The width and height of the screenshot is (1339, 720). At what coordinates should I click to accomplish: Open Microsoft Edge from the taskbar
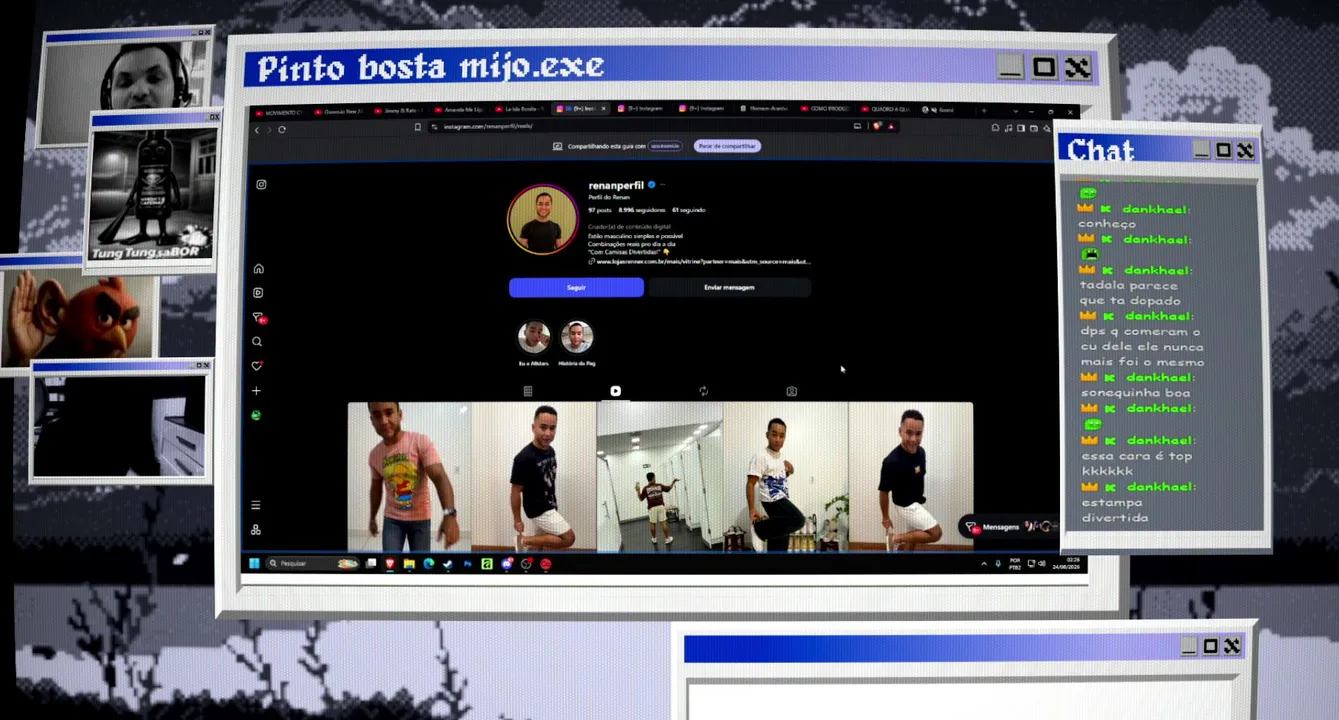(x=429, y=564)
